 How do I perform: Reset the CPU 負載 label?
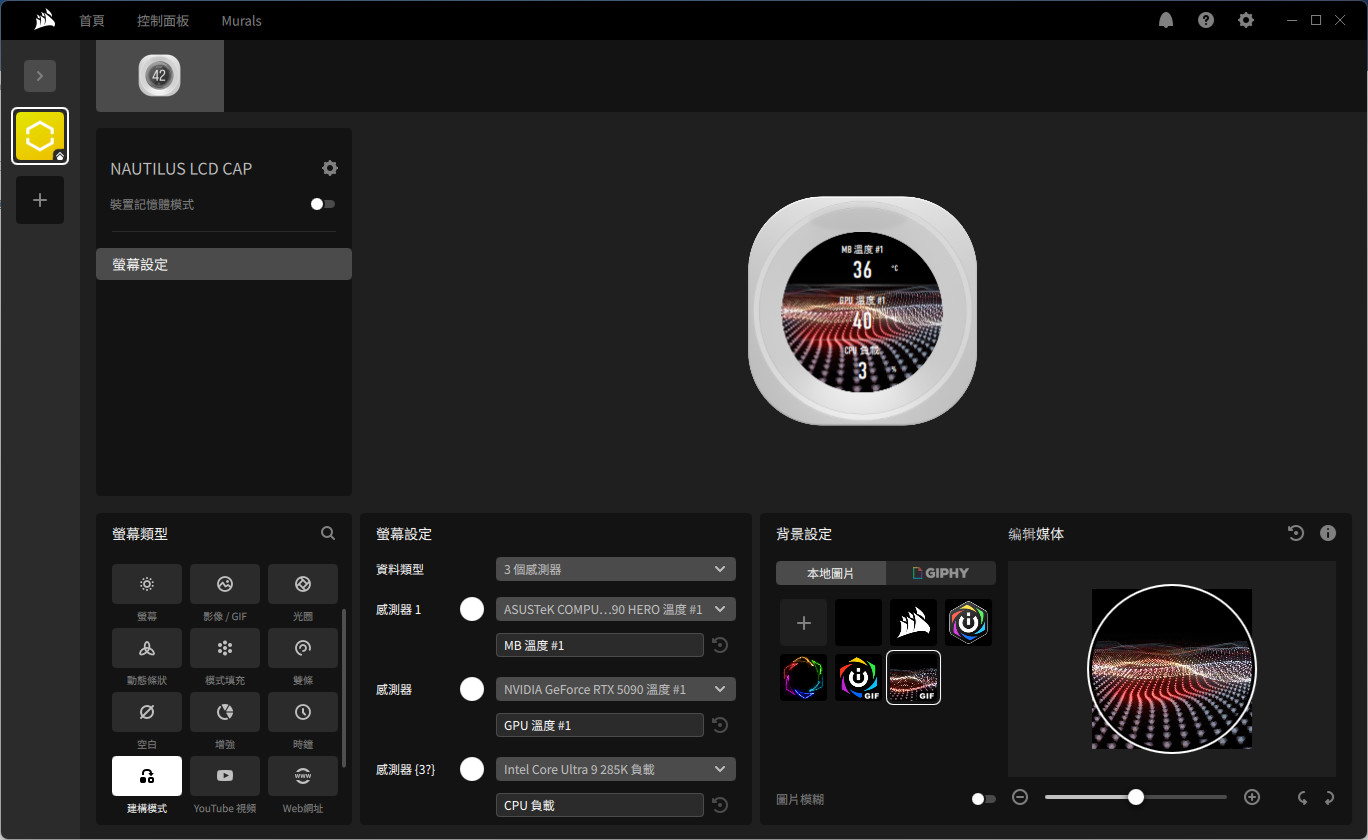(x=720, y=805)
